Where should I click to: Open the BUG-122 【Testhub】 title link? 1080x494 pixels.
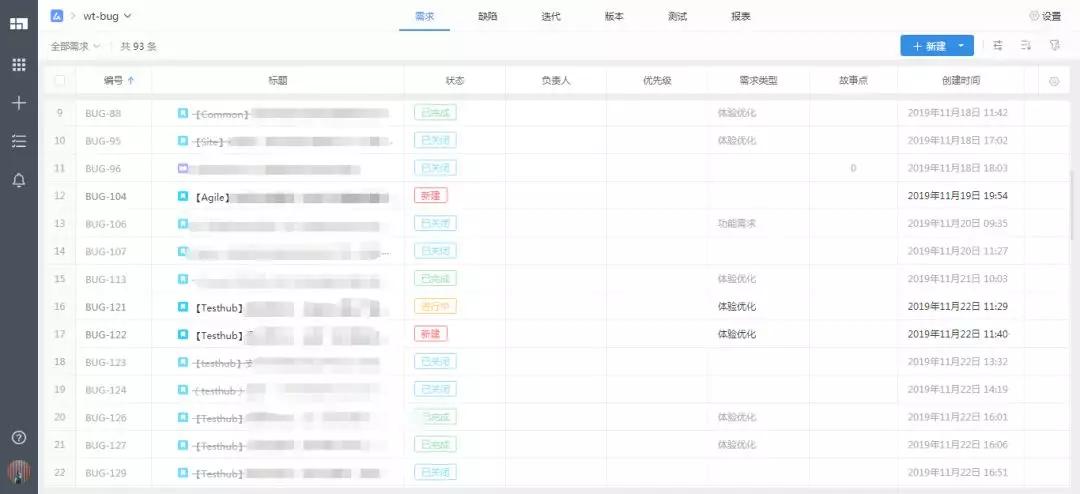(286, 335)
